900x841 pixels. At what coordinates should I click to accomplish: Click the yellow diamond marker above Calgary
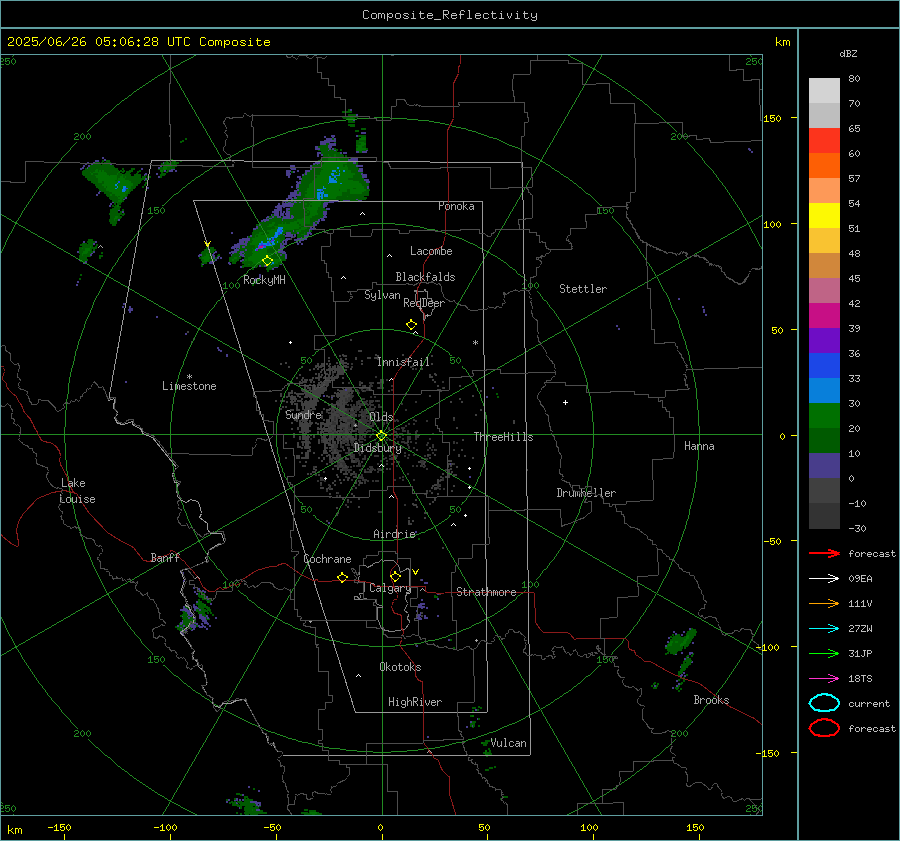pyautogui.click(x=395, y=576)
